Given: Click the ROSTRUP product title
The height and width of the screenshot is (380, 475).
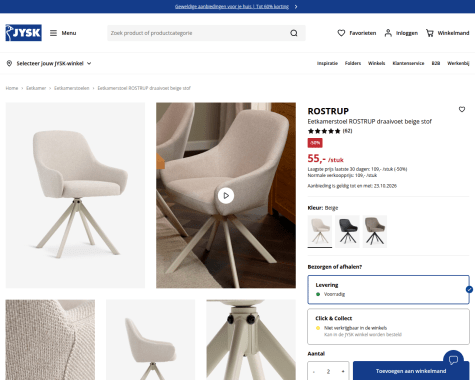Looking at the screenshot, I should click(328, 111).
